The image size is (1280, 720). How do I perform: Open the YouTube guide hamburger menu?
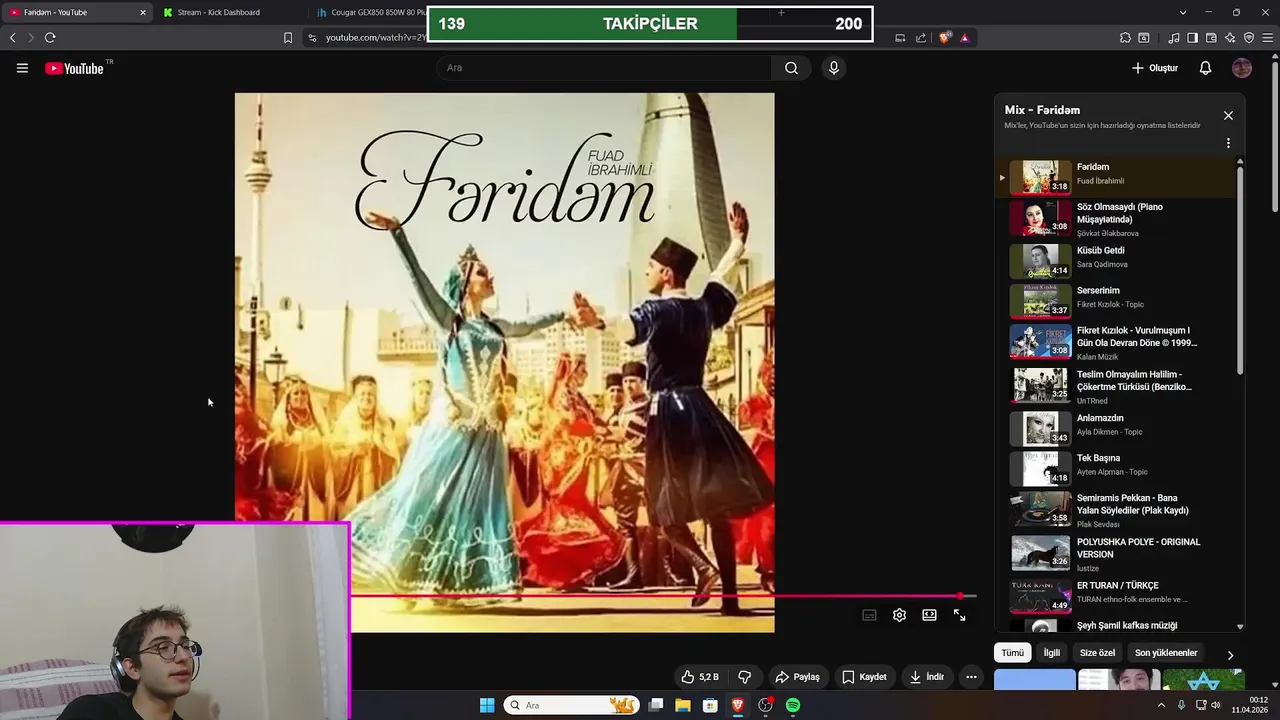click(22, 68)
